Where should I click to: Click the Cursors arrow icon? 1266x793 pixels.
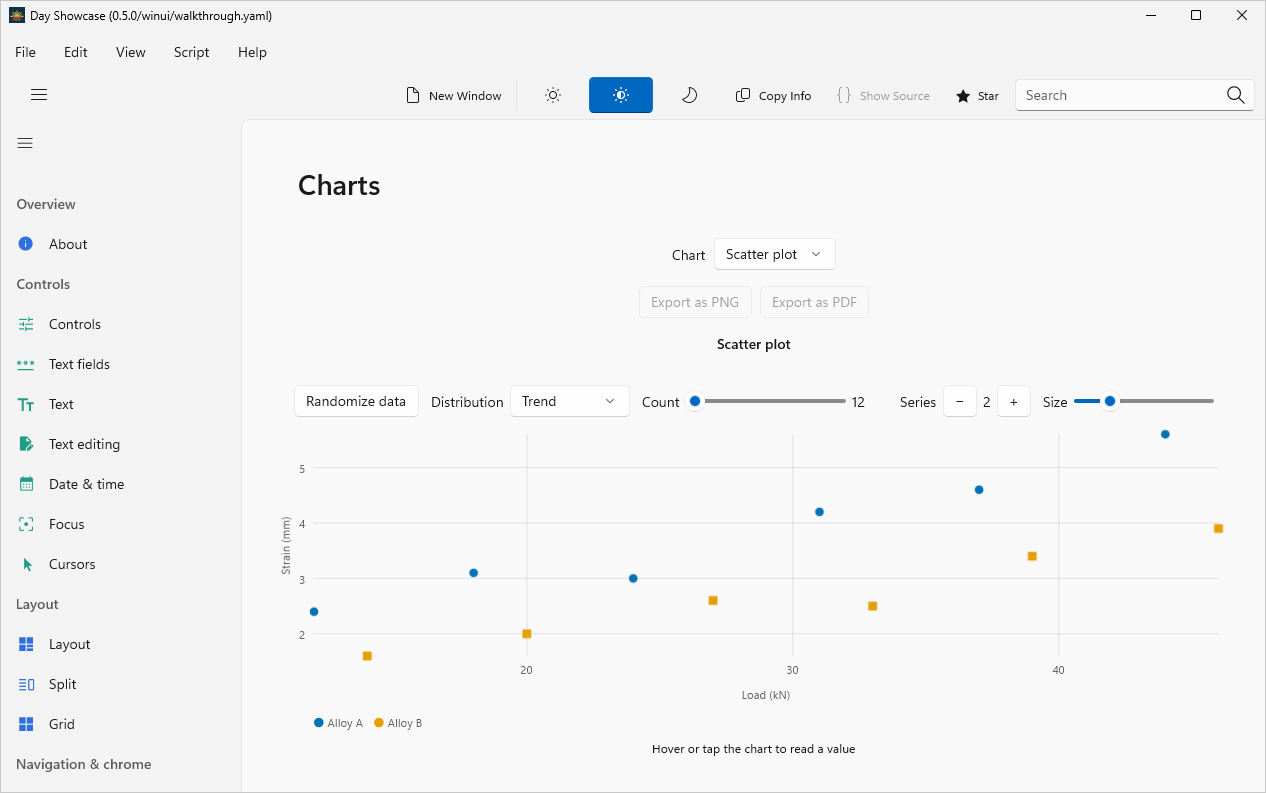coord(27,564)
